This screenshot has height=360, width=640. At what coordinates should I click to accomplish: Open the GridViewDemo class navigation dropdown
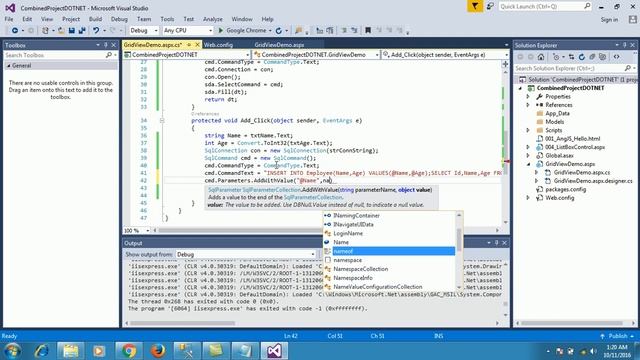[x=316, y=55]
